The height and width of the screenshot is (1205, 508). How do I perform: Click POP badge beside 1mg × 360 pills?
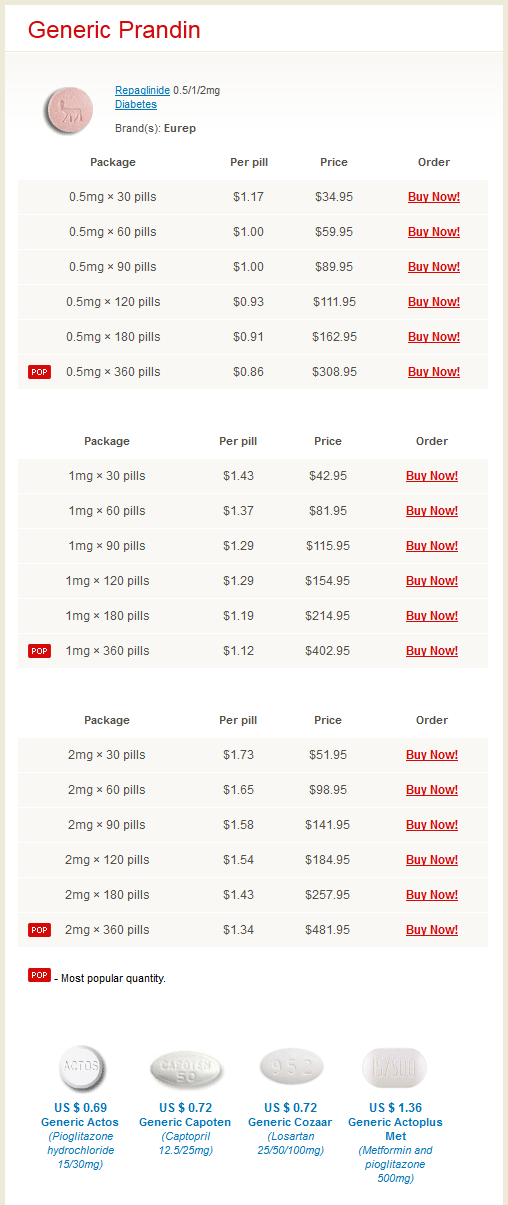tap(39, 651)
